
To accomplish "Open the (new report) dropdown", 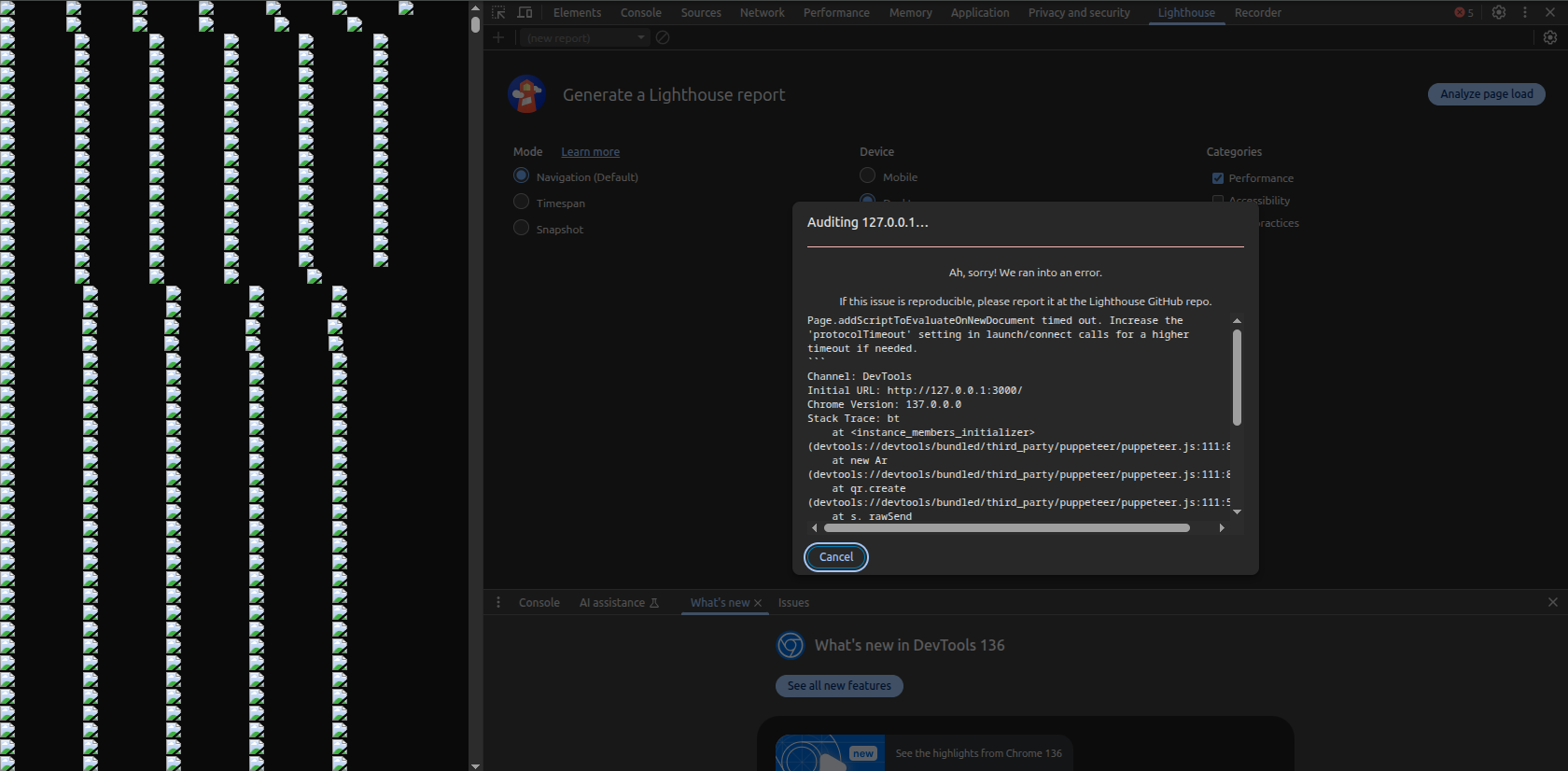I will coord(584,37).
